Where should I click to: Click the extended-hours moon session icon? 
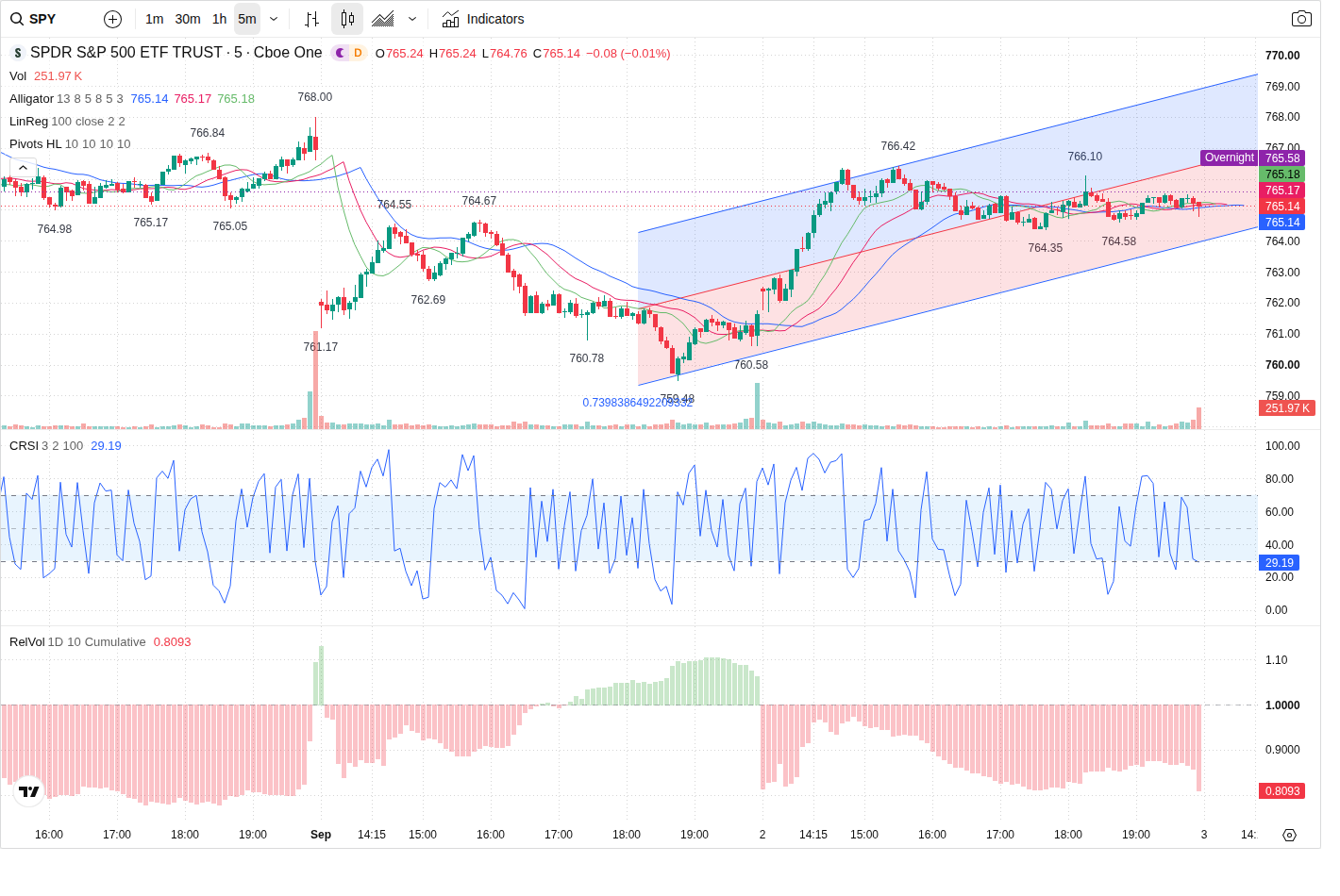[x=341, y=53]
